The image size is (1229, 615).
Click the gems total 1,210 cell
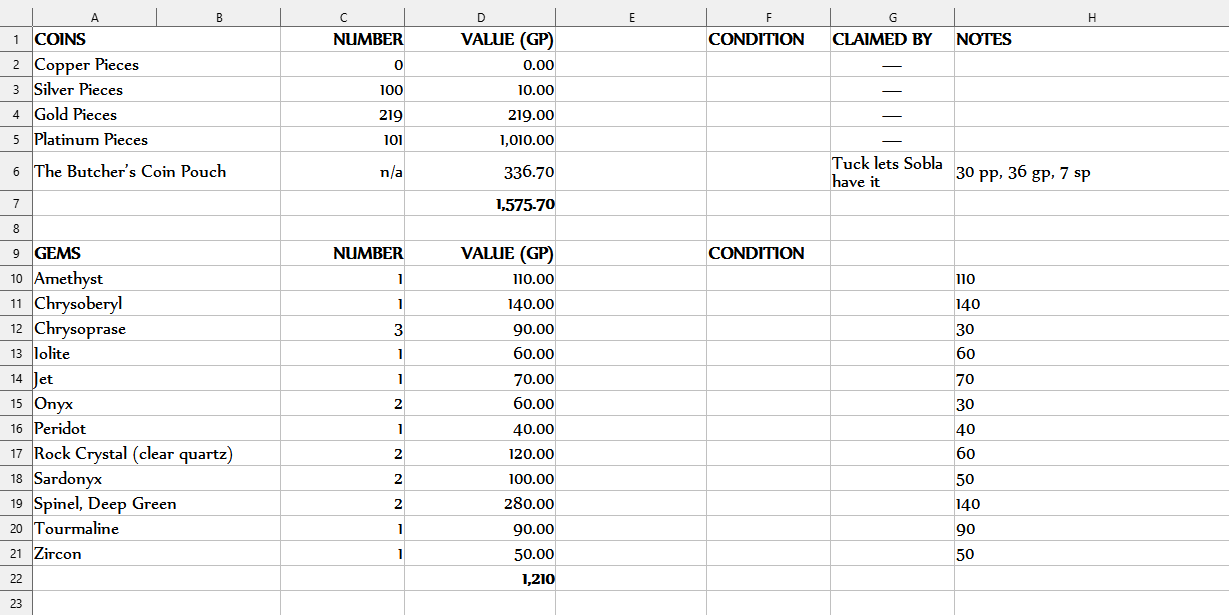[537, 579]
